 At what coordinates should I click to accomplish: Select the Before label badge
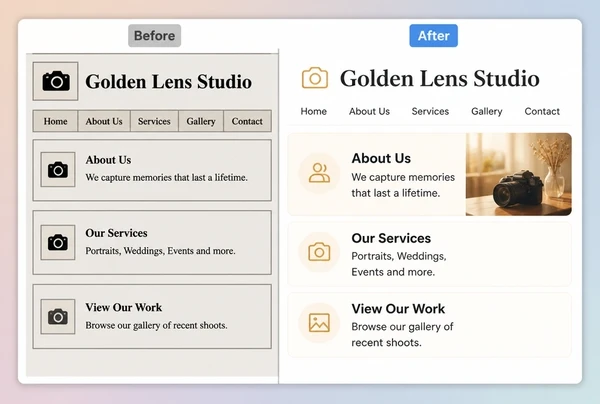point(155,36)
